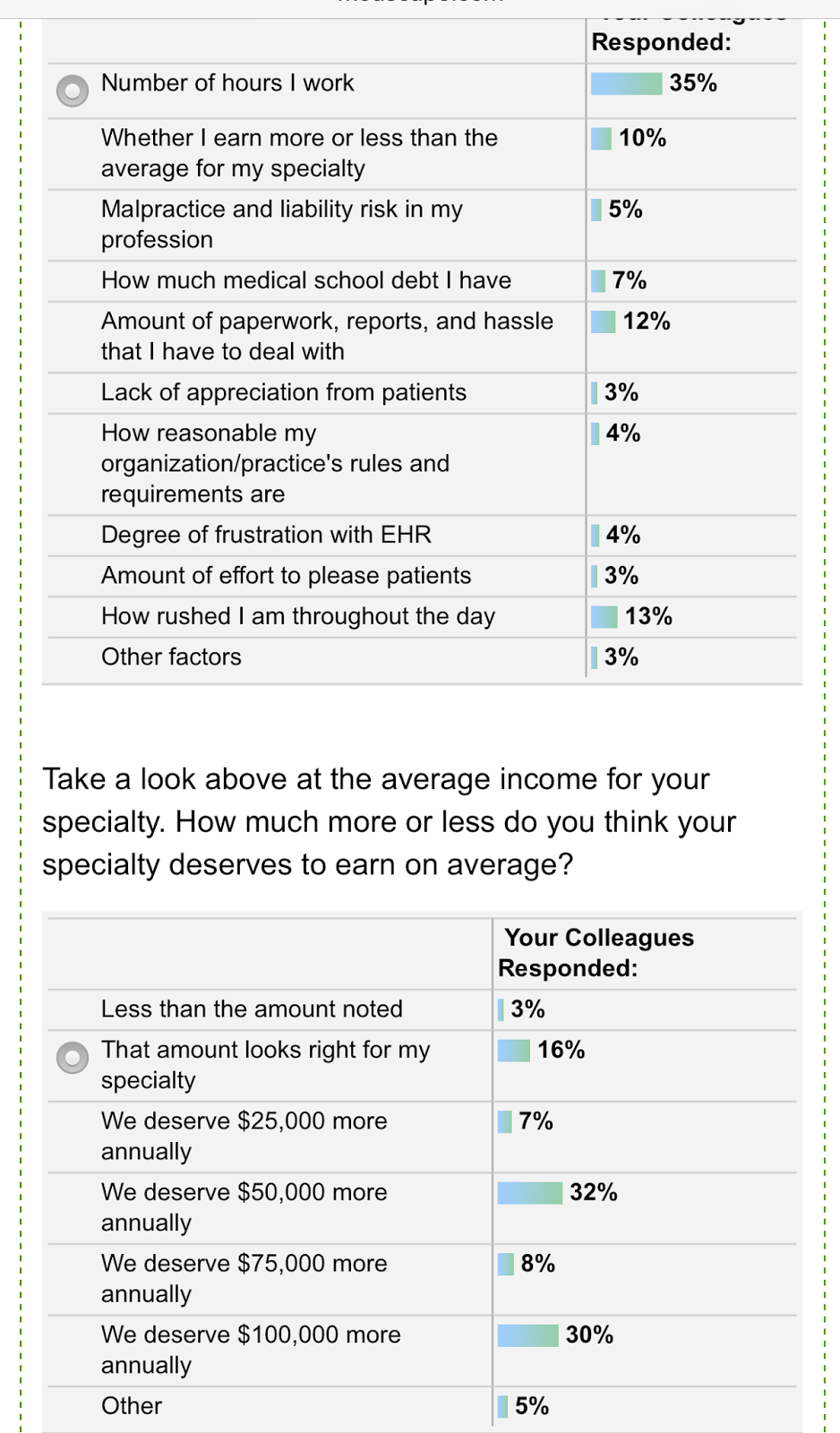Choose "Amount of paperwork, reports, and hassle"

pyautogui.click(x=326, y=336)
